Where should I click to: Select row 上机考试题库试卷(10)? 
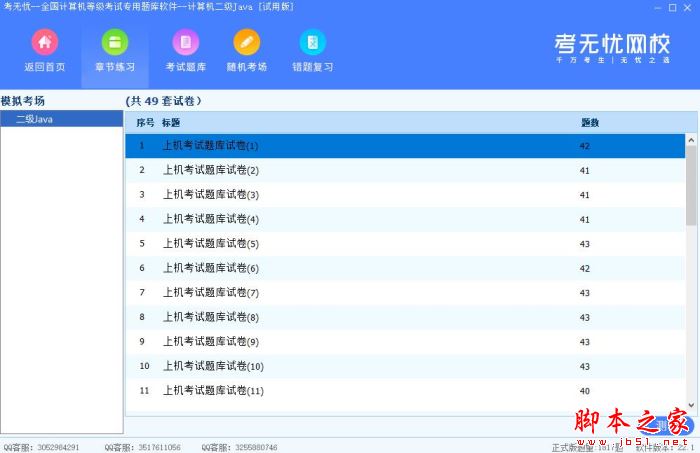(405, 366)
